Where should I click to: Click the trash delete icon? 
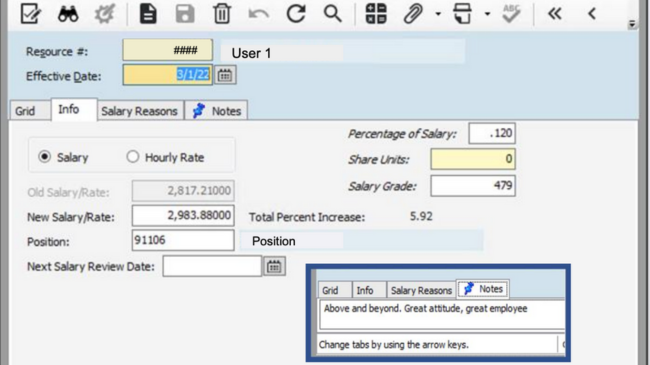click(x=222, y=14)
